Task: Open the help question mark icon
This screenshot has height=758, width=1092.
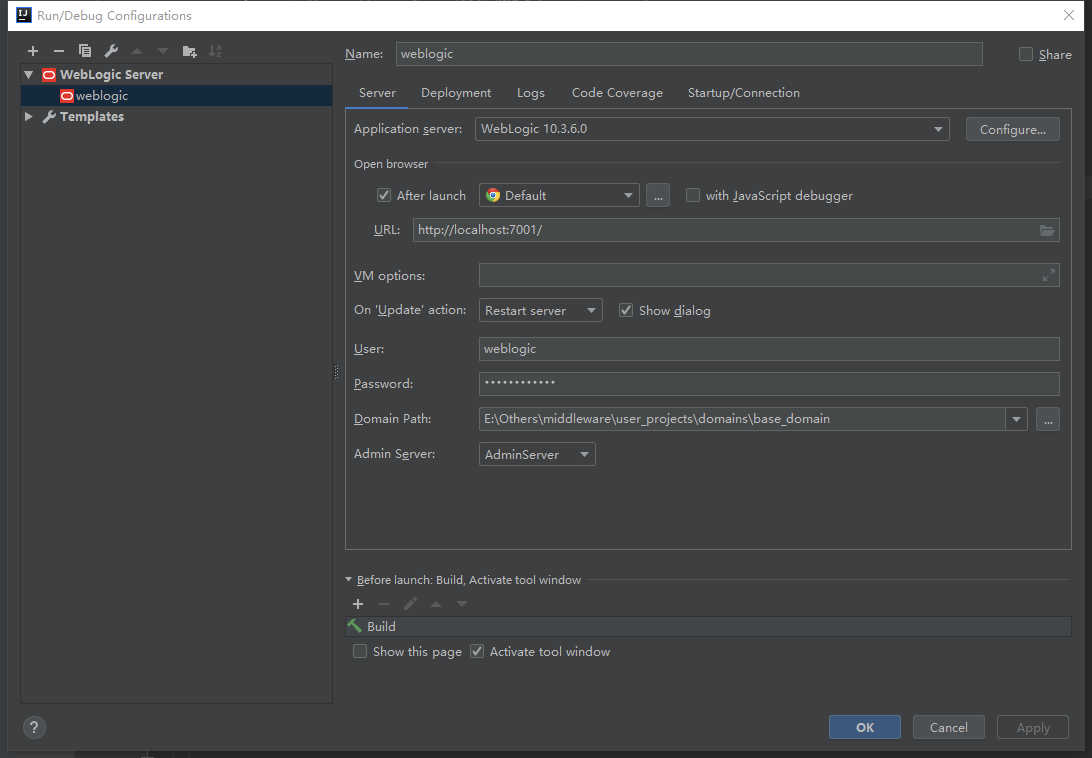Action: (34, 727)
